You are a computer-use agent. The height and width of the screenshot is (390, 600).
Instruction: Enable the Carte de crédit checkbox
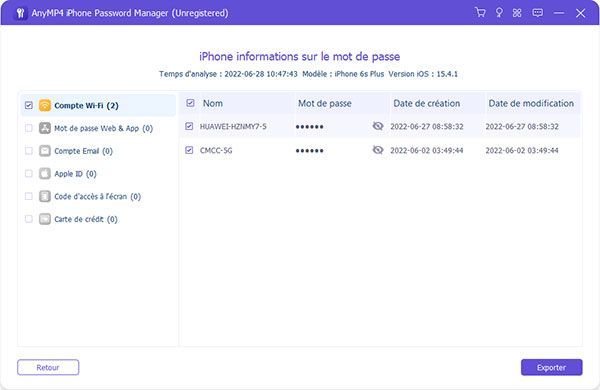[29, 219]
